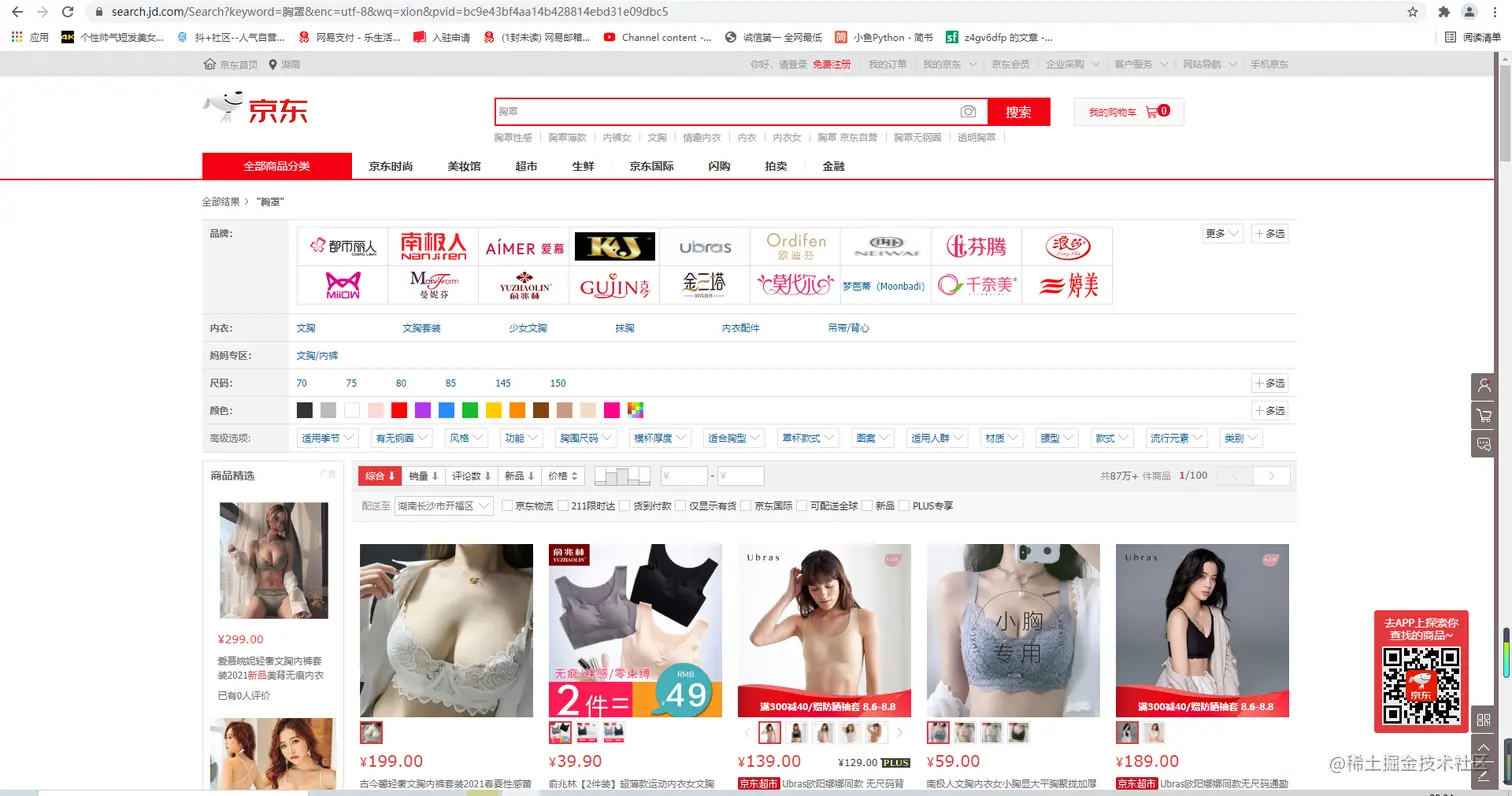Open the 应用 apps bookmark icon
1512x796 pixels.
click(x=16, y=37)
